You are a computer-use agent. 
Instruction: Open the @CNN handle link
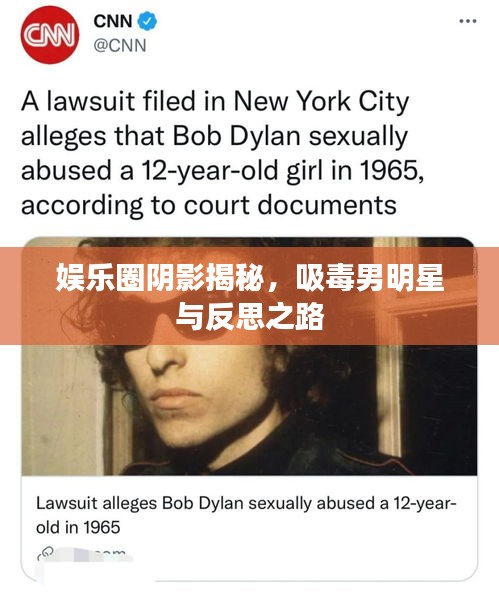(120, 46)
